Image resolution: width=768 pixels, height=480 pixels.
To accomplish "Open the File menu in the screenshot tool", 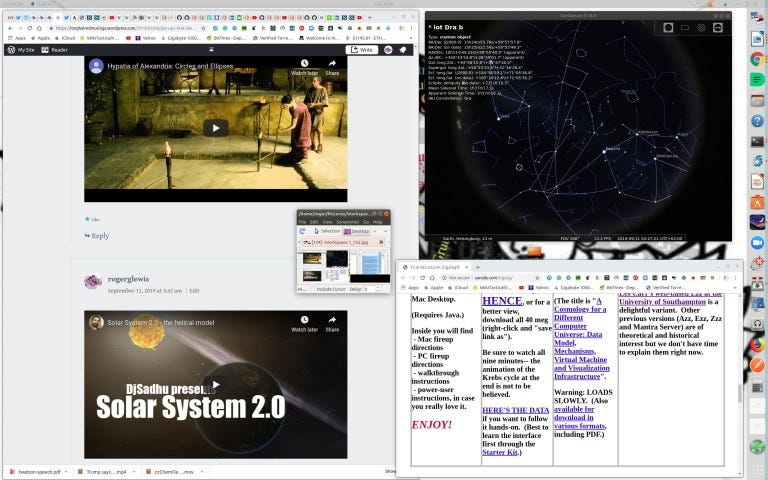I will pyautogui.click(x=302, y=222).
